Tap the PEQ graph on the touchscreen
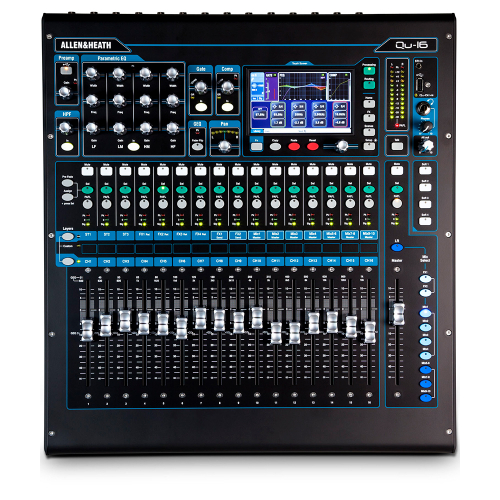 tap(303, 86)
